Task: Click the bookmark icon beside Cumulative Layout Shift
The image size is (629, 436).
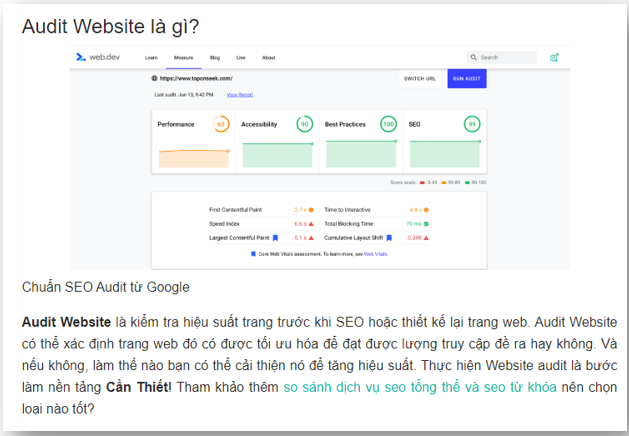Action: click(x=390, y=238)
